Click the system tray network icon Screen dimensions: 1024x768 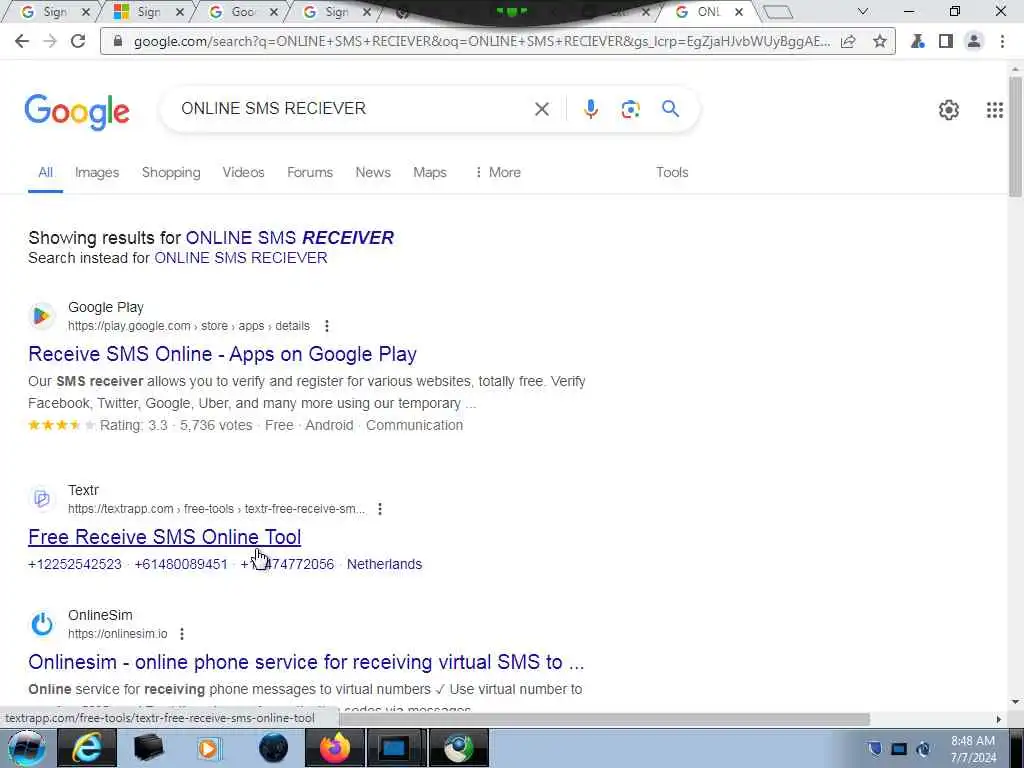tap(899, 748)
